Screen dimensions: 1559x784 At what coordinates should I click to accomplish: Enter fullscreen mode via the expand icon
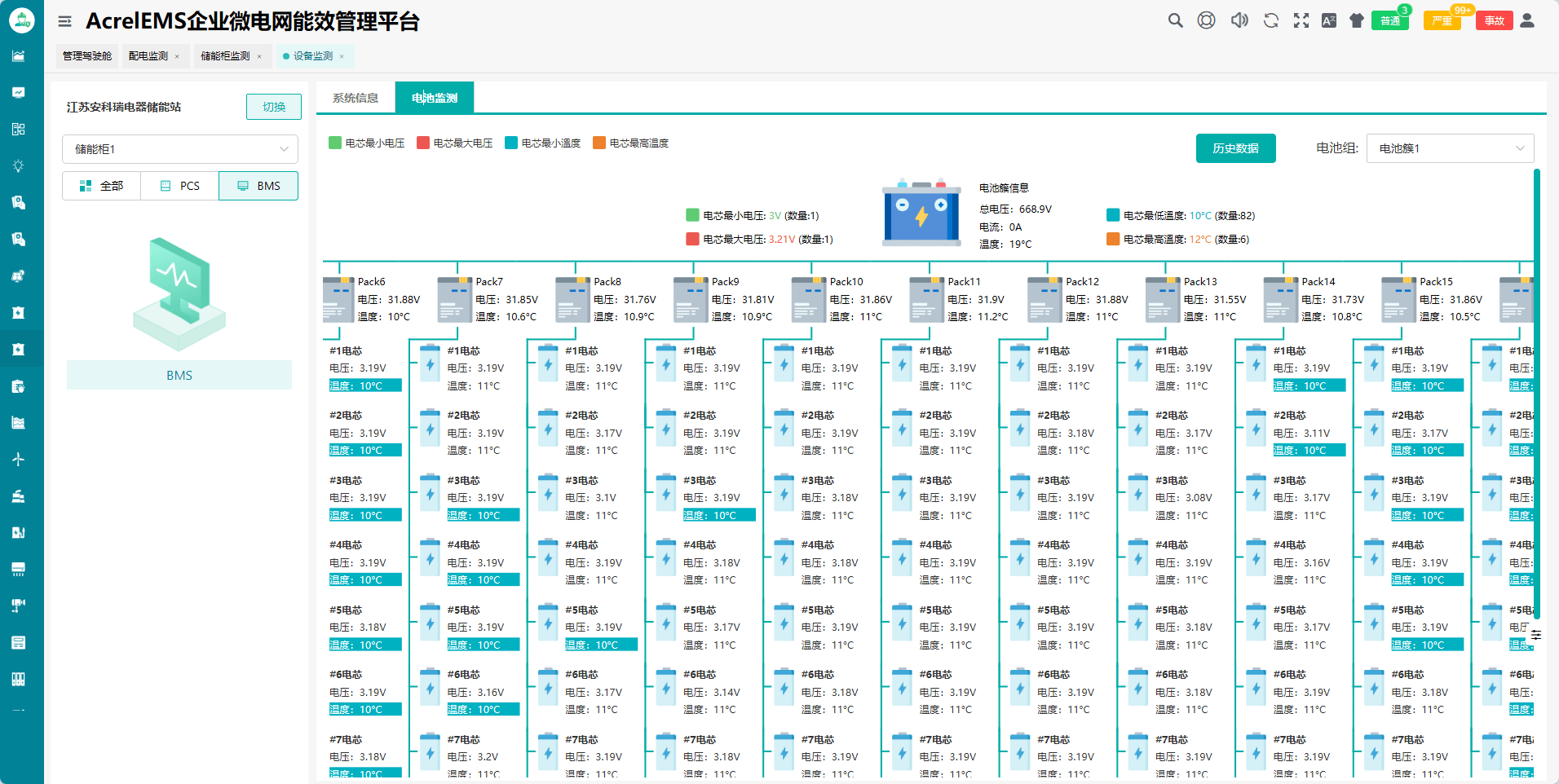point(1301,20)
